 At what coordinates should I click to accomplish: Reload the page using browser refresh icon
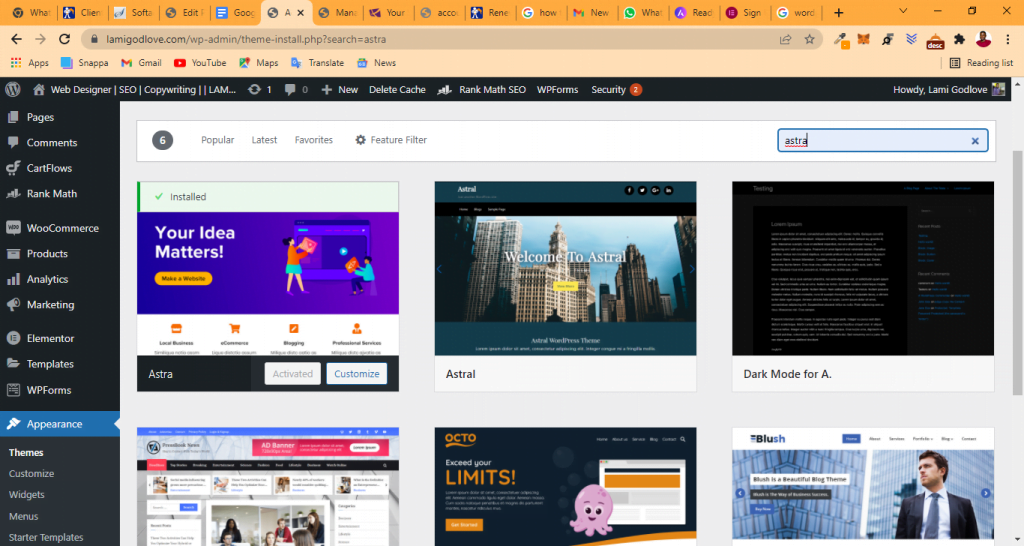coord(67,39)
